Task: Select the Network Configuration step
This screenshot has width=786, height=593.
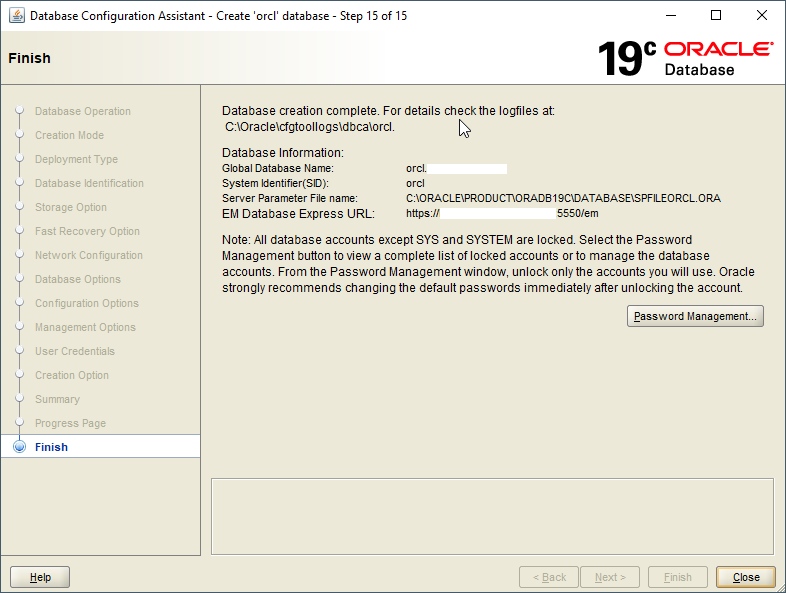Action: point(89,256)
